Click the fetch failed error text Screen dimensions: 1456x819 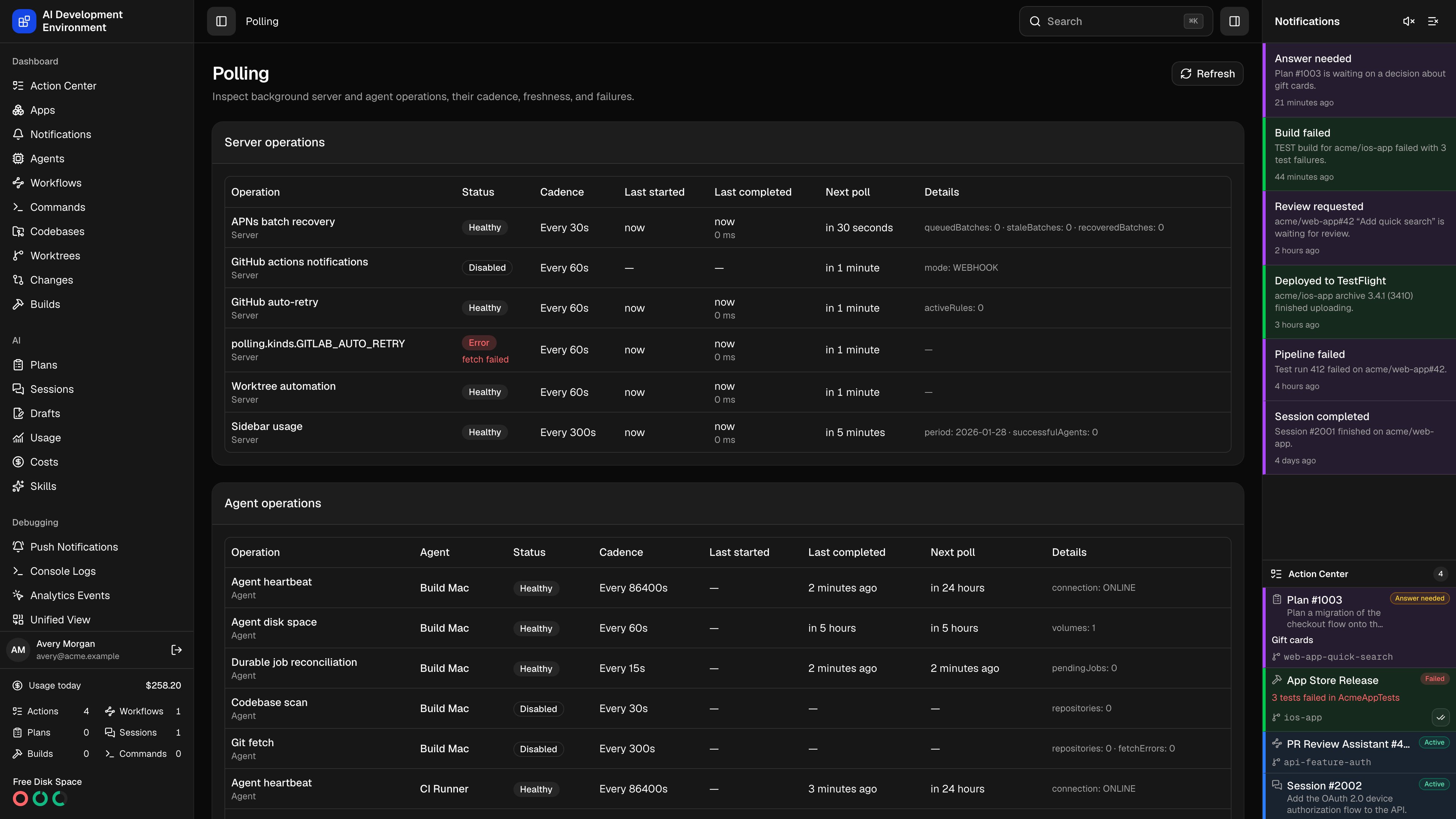click(x=485, y=359)
